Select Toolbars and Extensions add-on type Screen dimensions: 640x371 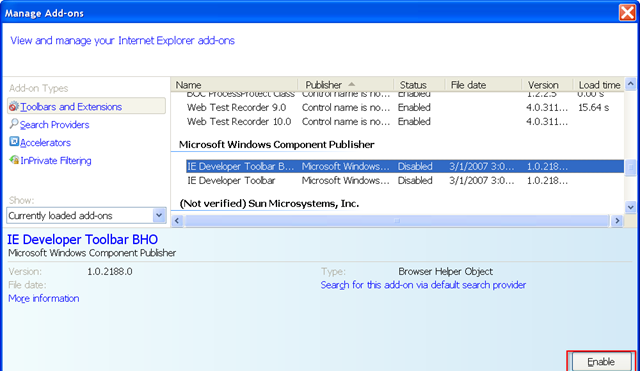86,106
